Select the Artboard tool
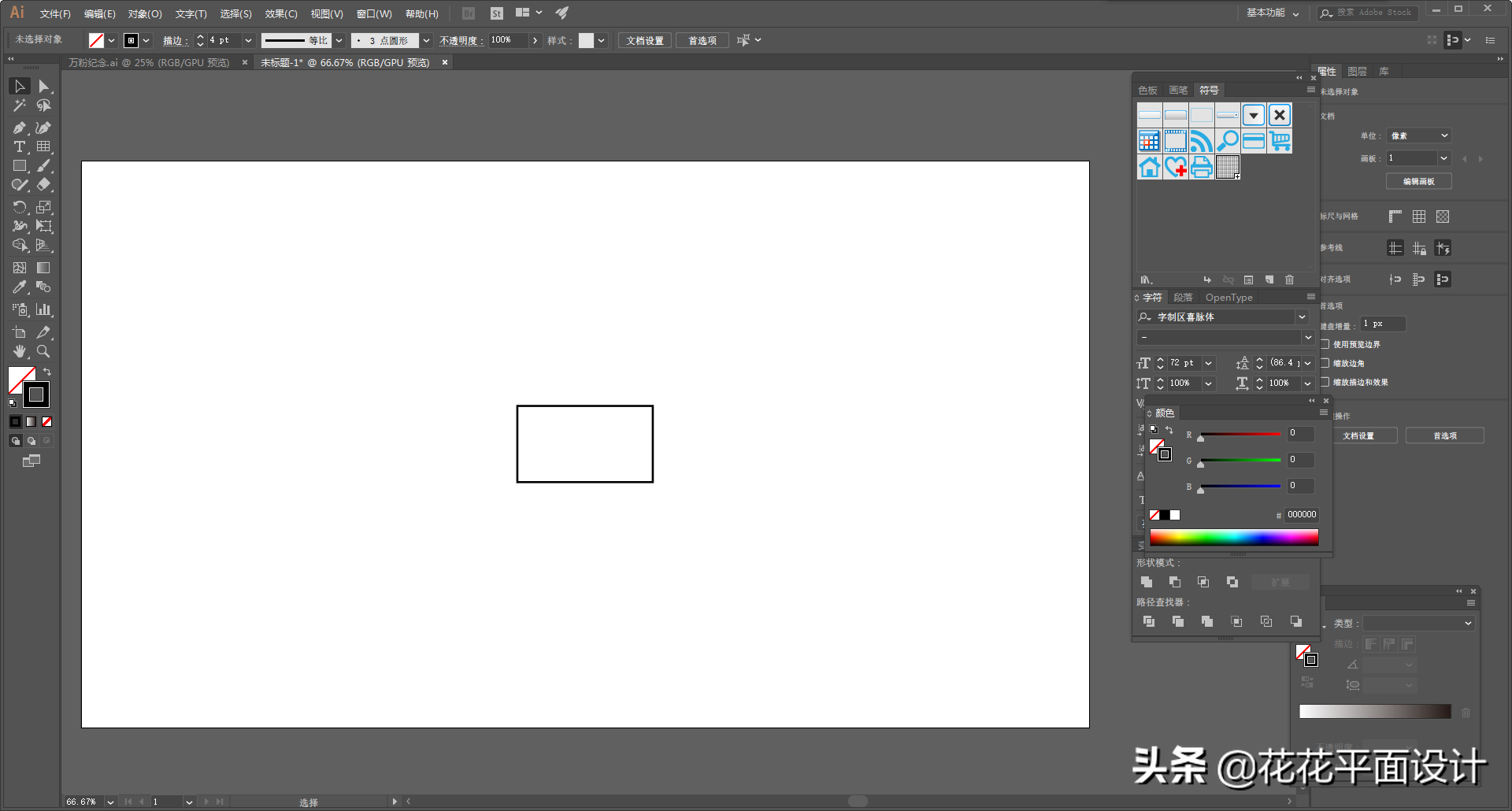The height and width of the screenshot is (811, 1512). pos(20,332)
